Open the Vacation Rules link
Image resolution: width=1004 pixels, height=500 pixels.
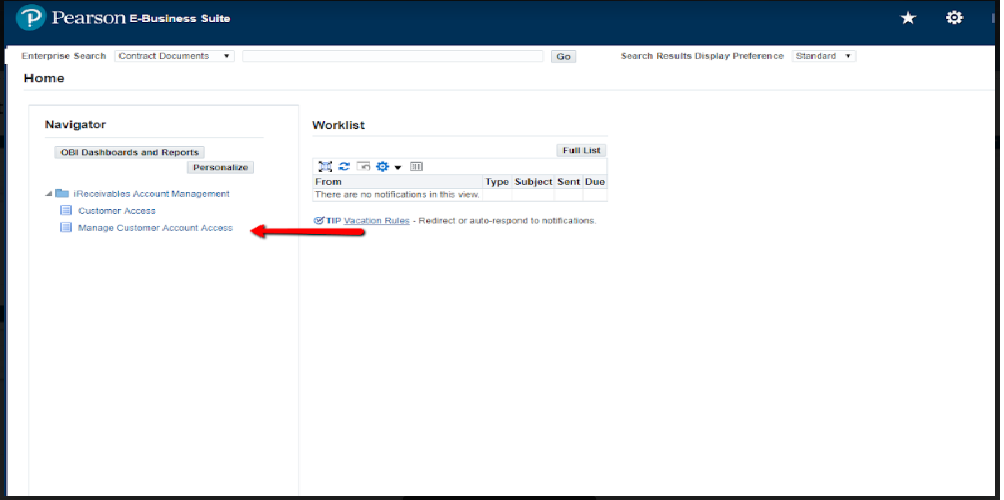click(x=376, y=221)
